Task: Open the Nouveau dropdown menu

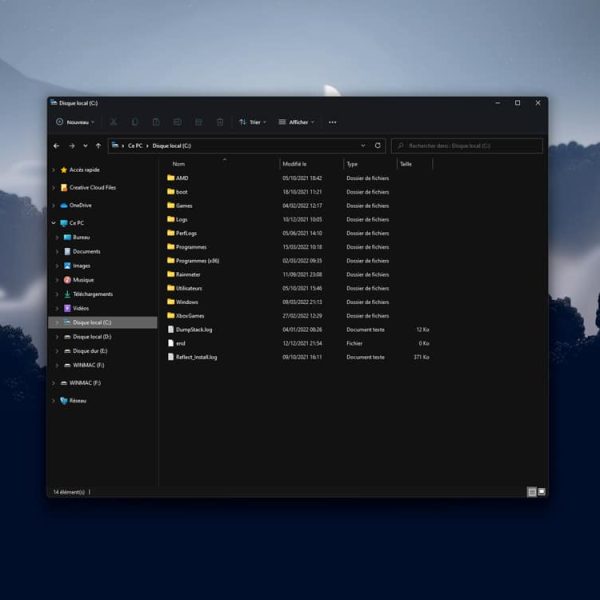Action: coord(75,122)
